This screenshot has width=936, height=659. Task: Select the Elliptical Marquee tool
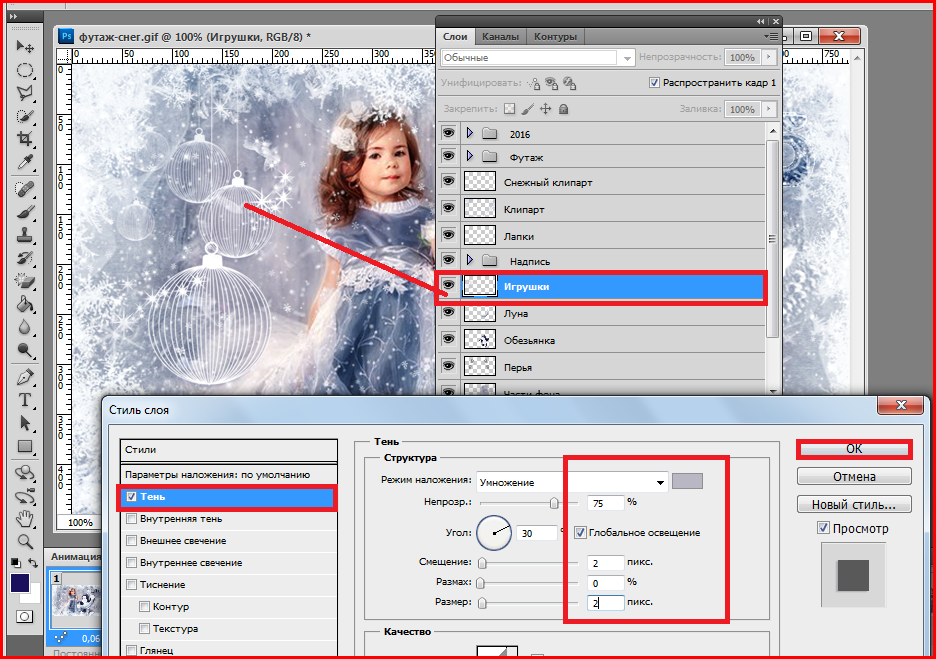click(x=25, y=70)
